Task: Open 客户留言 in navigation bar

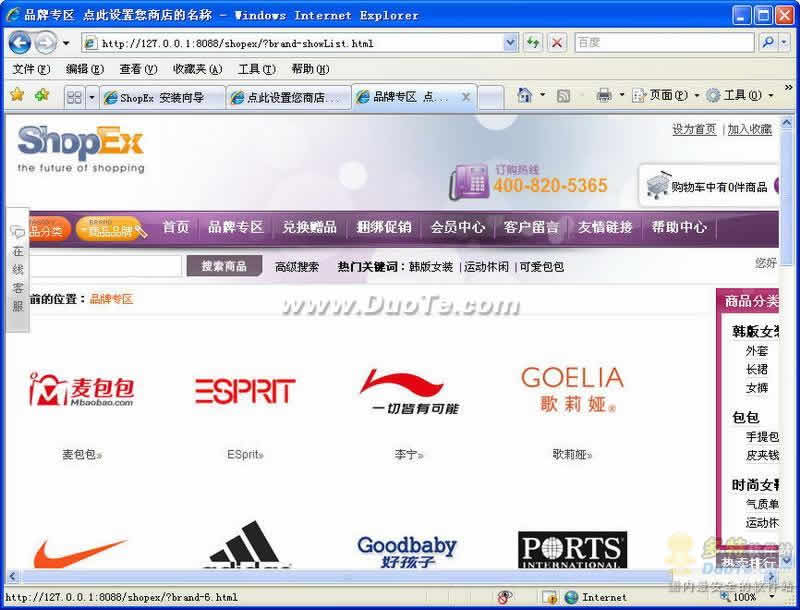Action: click(532, 227)
